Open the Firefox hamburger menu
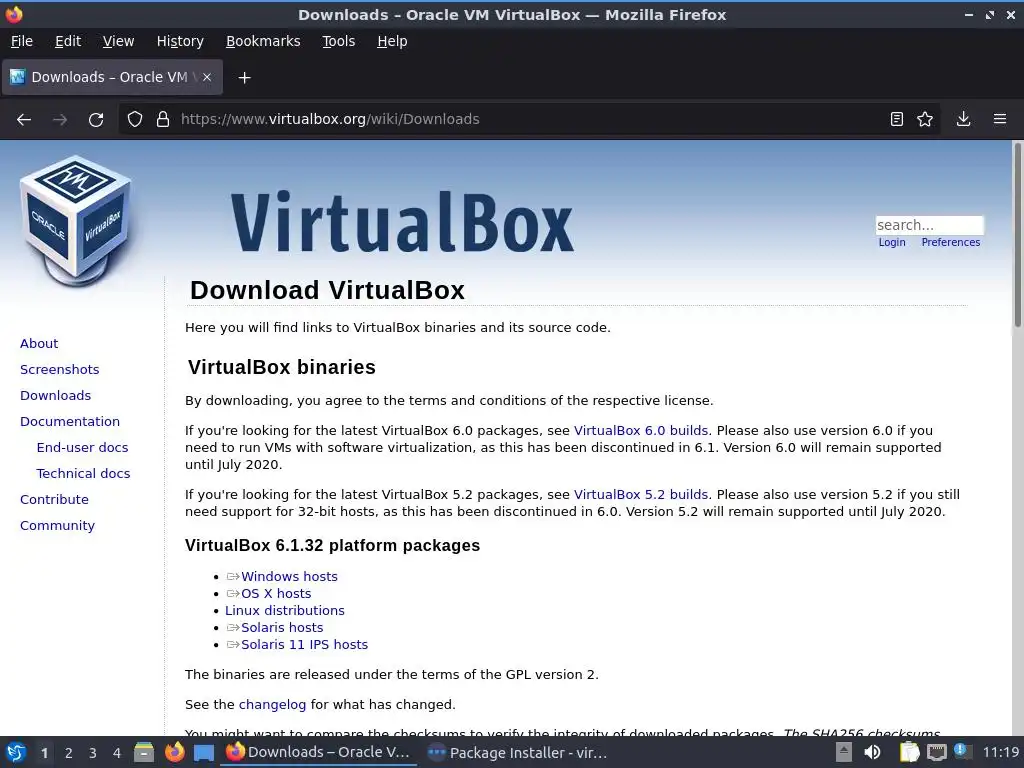This screenshot has height=768, width=1024. (x=1000, y=119)
